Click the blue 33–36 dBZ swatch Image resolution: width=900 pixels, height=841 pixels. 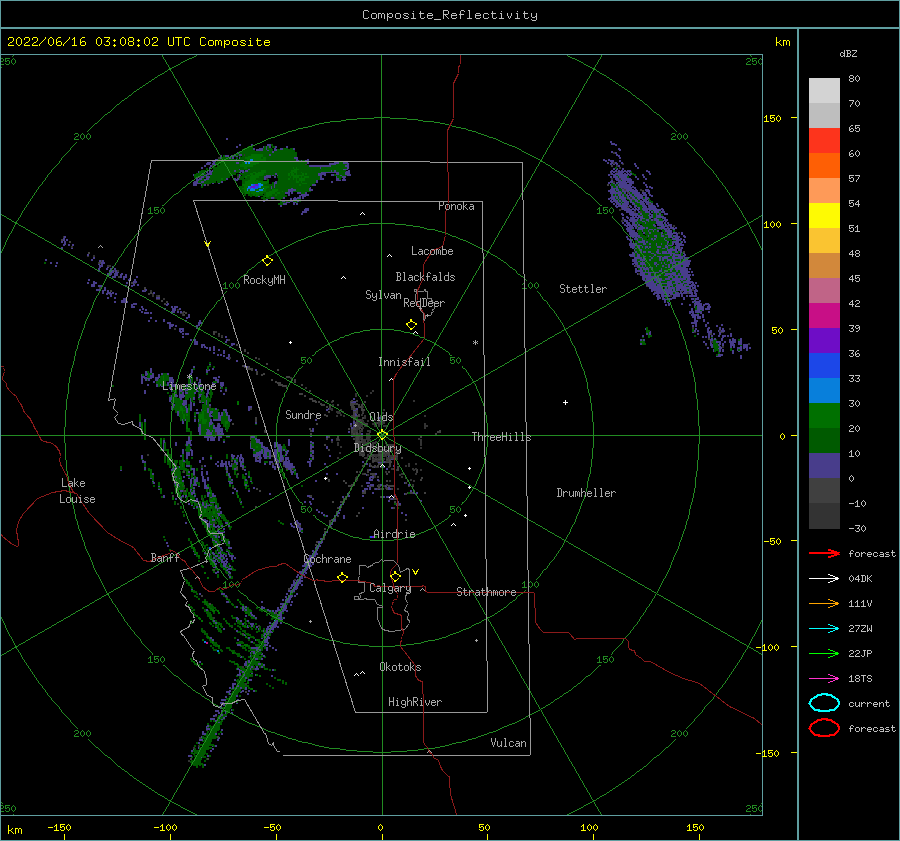[824, 366]
